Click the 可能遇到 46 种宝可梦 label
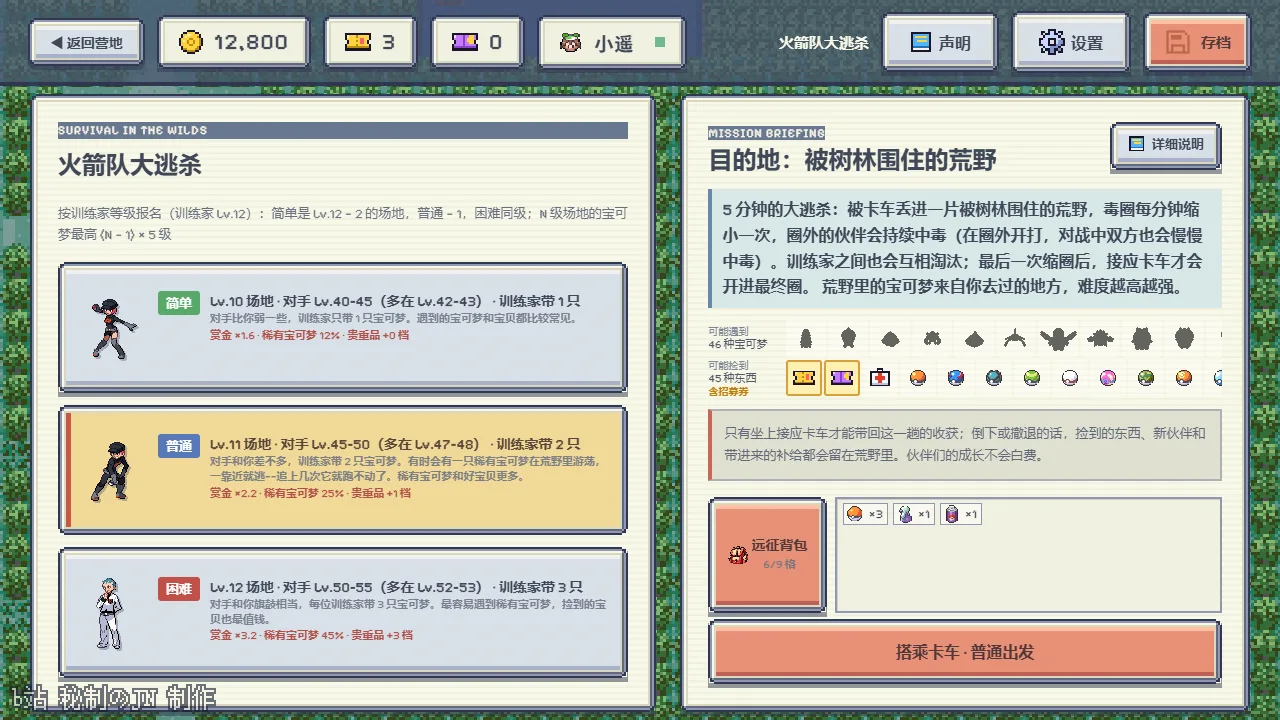The width and height of the screenshot is (1280, 720). pyautogui.click(x=737, y=338)
